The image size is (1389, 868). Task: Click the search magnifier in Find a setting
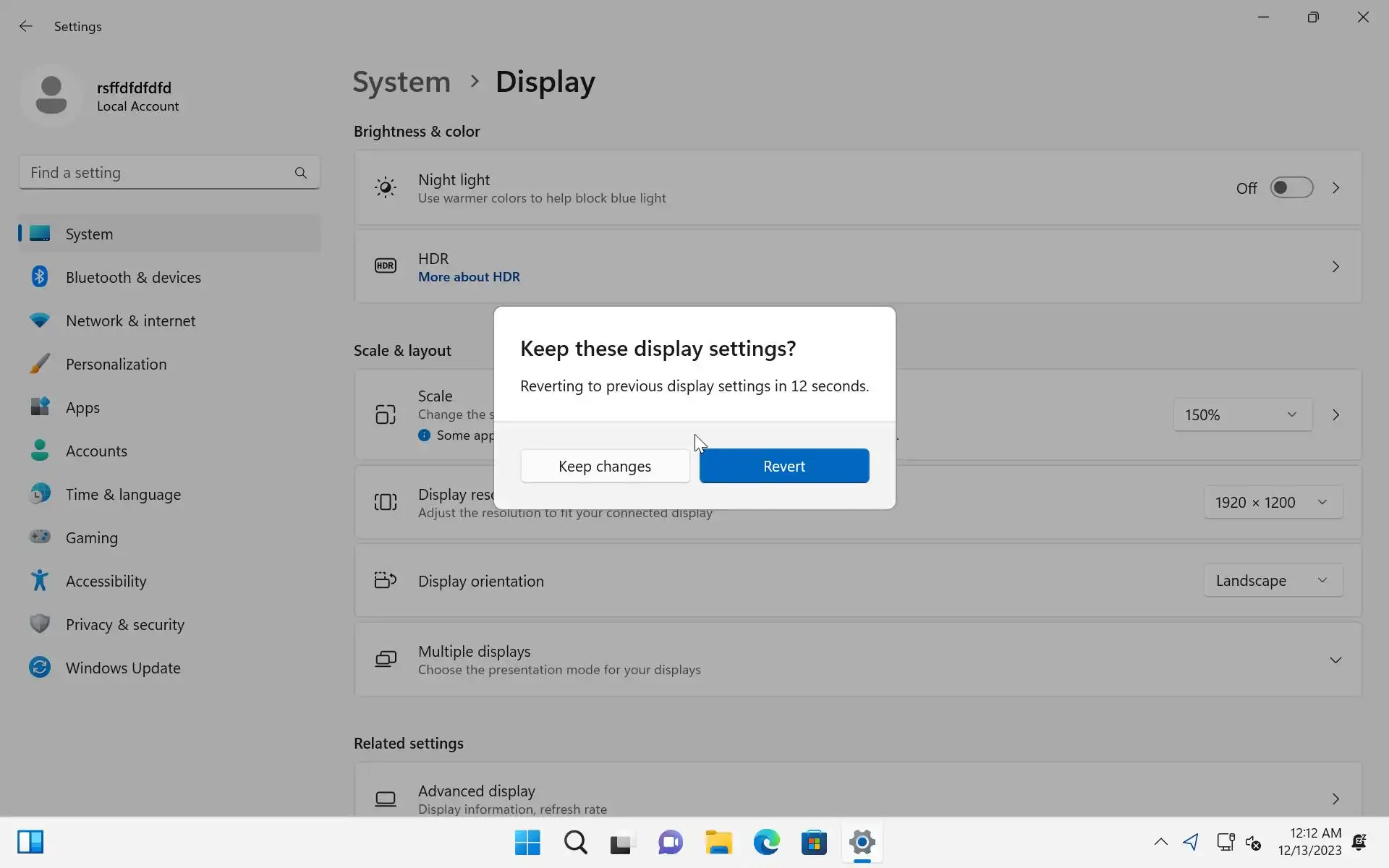[300, 173]
